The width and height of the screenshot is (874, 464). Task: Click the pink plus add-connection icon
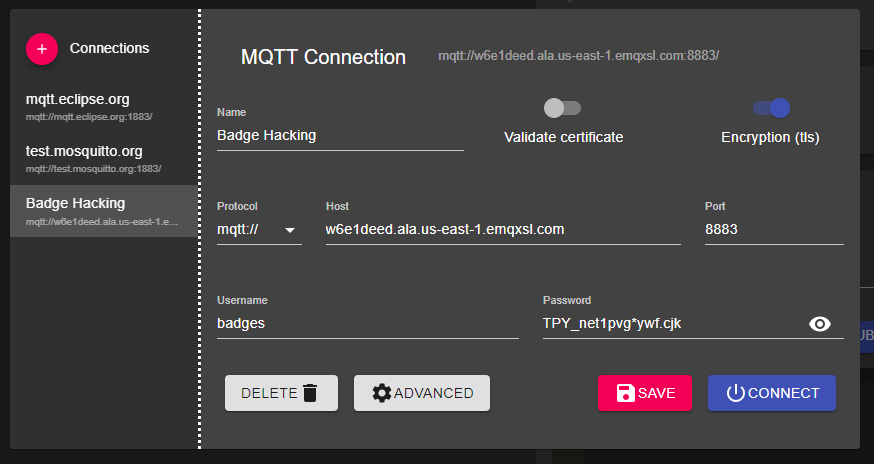[42, 49]
